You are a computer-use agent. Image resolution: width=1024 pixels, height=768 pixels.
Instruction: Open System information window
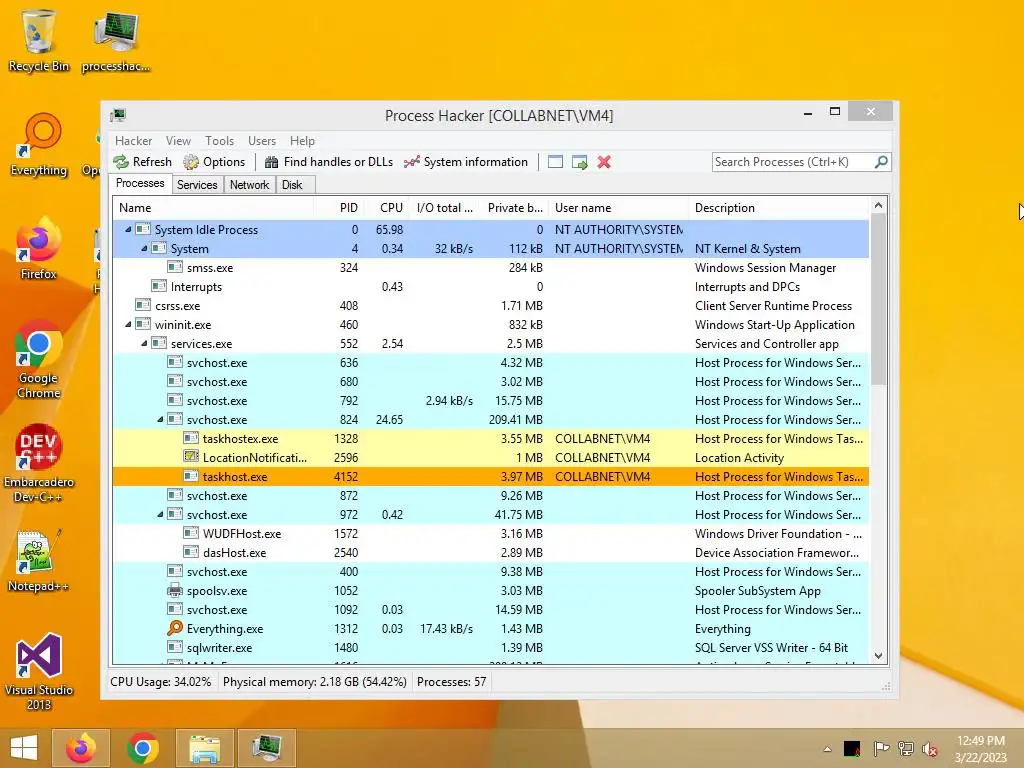click(466, 162)
